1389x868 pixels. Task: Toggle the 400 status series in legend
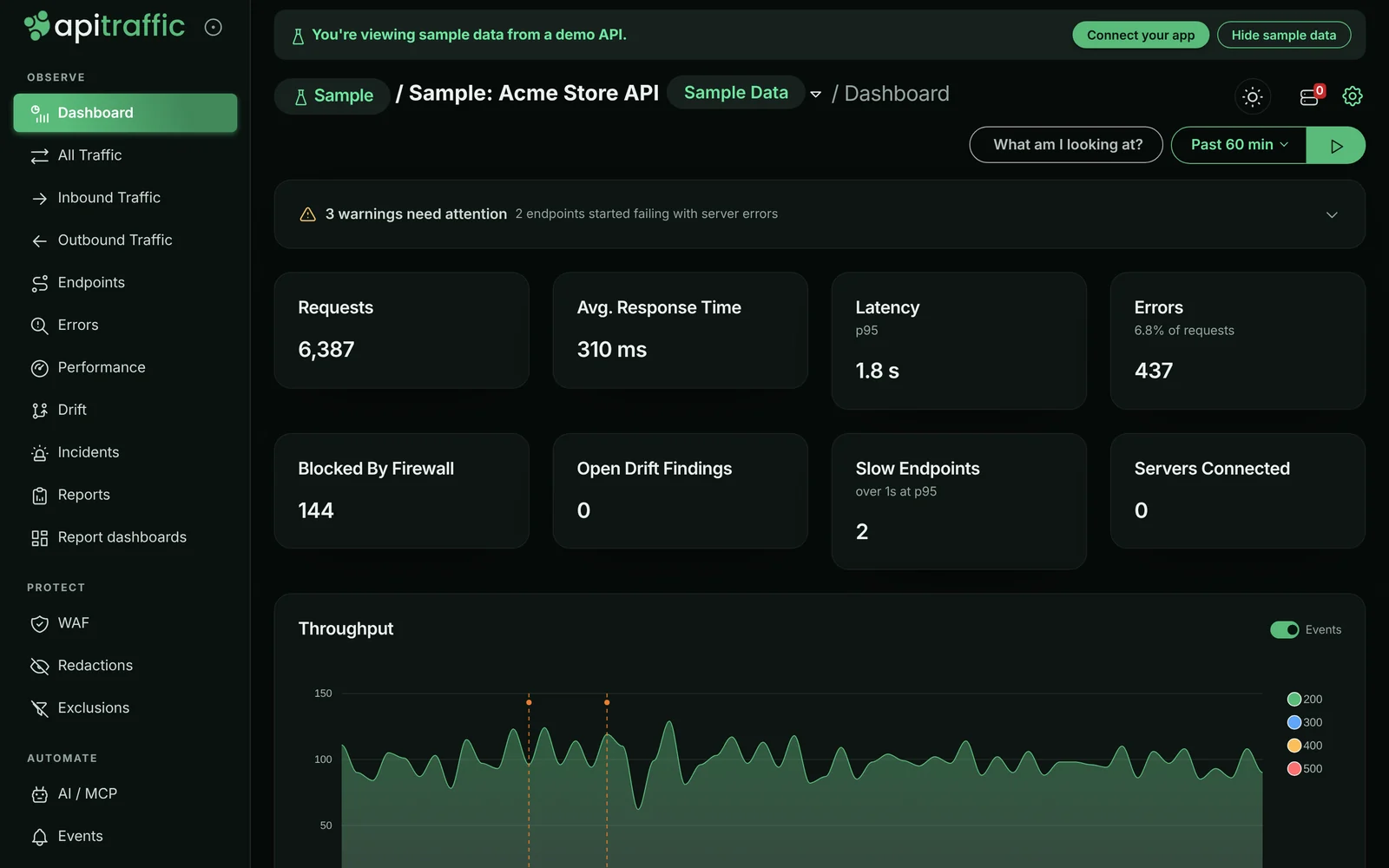(x=1305, y=746)
